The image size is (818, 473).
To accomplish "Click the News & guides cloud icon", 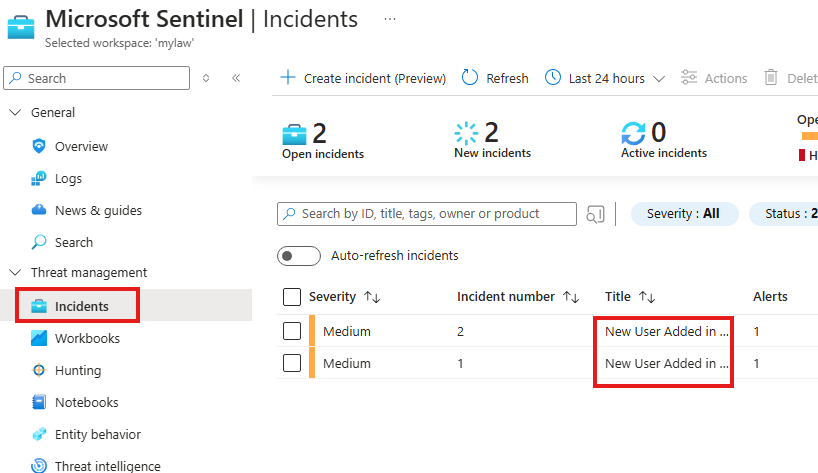I will [39, 210].
